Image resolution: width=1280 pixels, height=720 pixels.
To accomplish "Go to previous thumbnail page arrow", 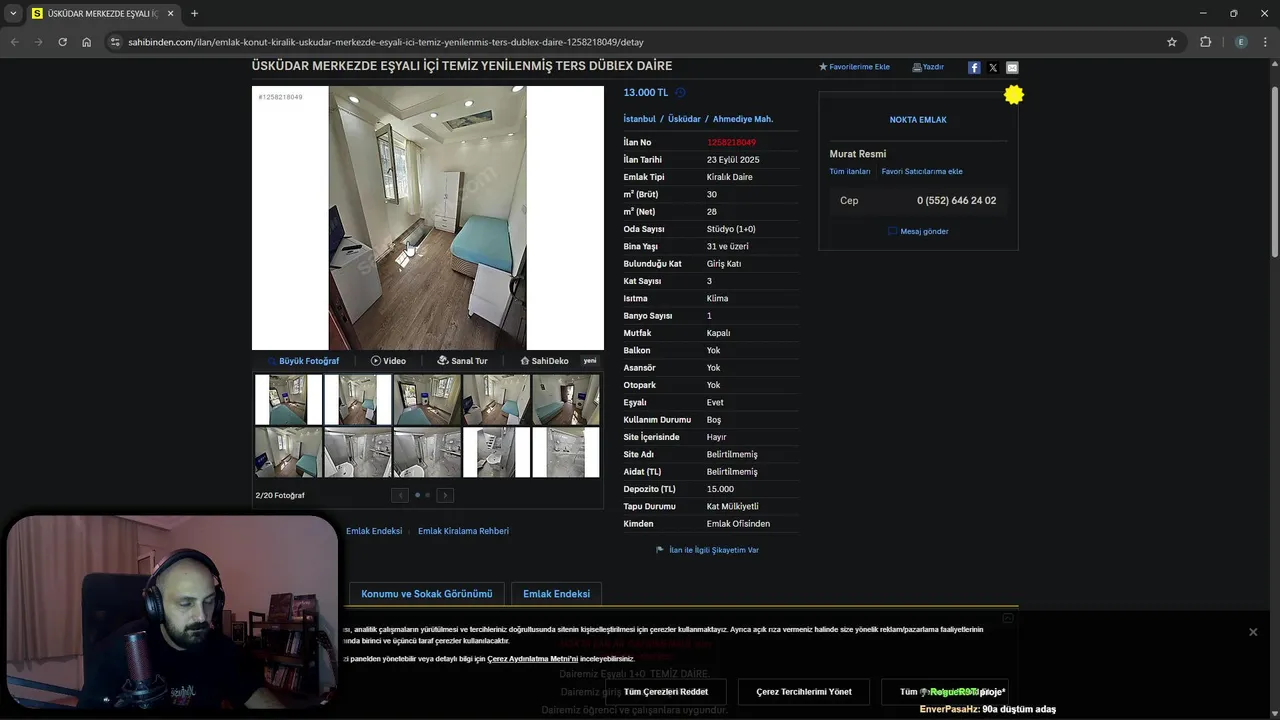I will pos(400,495).
